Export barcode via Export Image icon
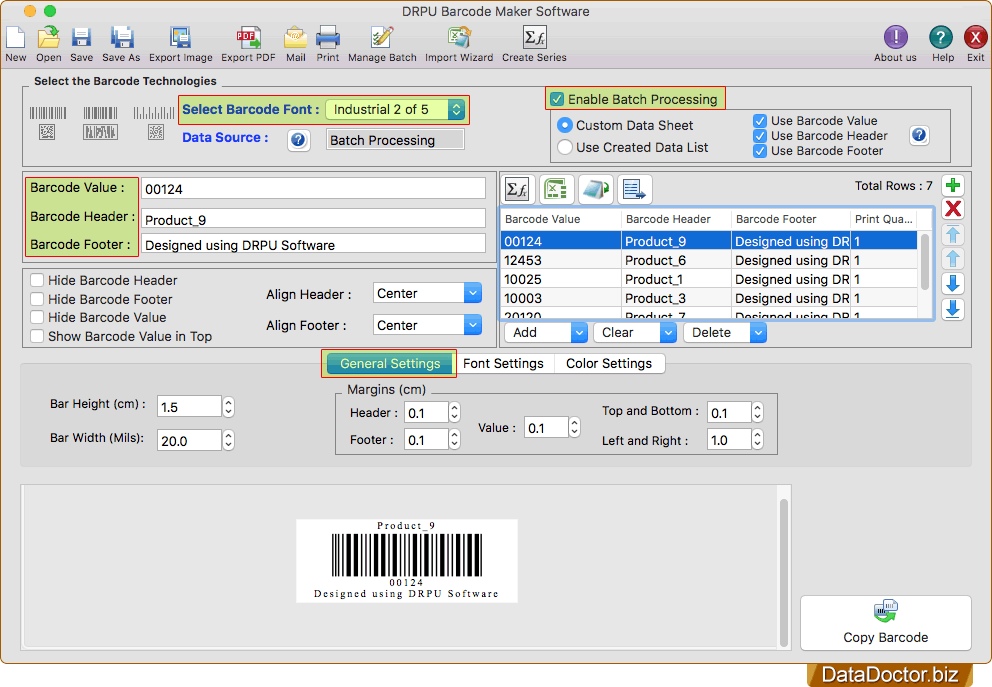Screen dimensions: 992x687 tap(180, 38)
